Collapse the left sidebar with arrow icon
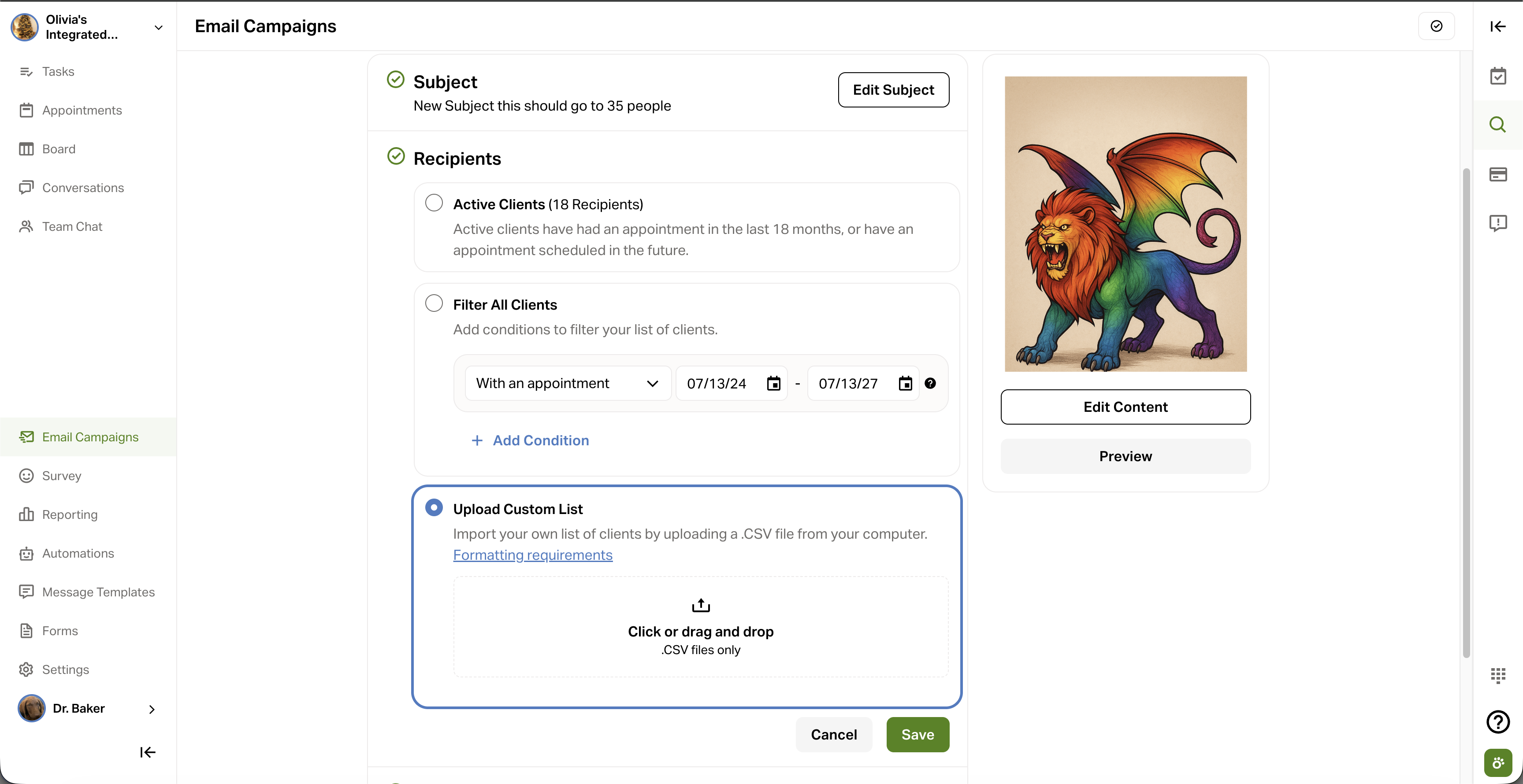The height and width of the screenshot is (784, 1523). (147, 752)
